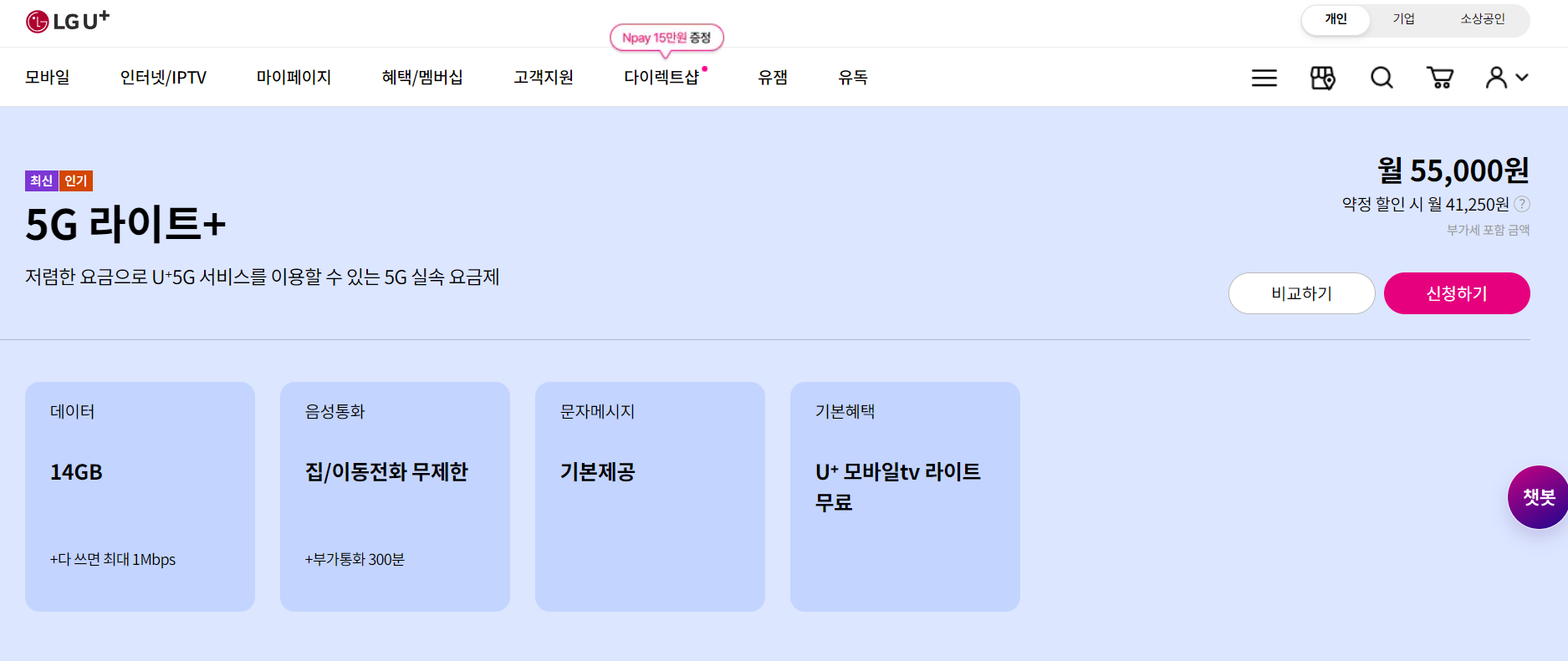Image resolution: width=1568 pixels, height=661 pixels.
Task: Open the full menu via the hamburger icon
Action: pos(1264,77)
